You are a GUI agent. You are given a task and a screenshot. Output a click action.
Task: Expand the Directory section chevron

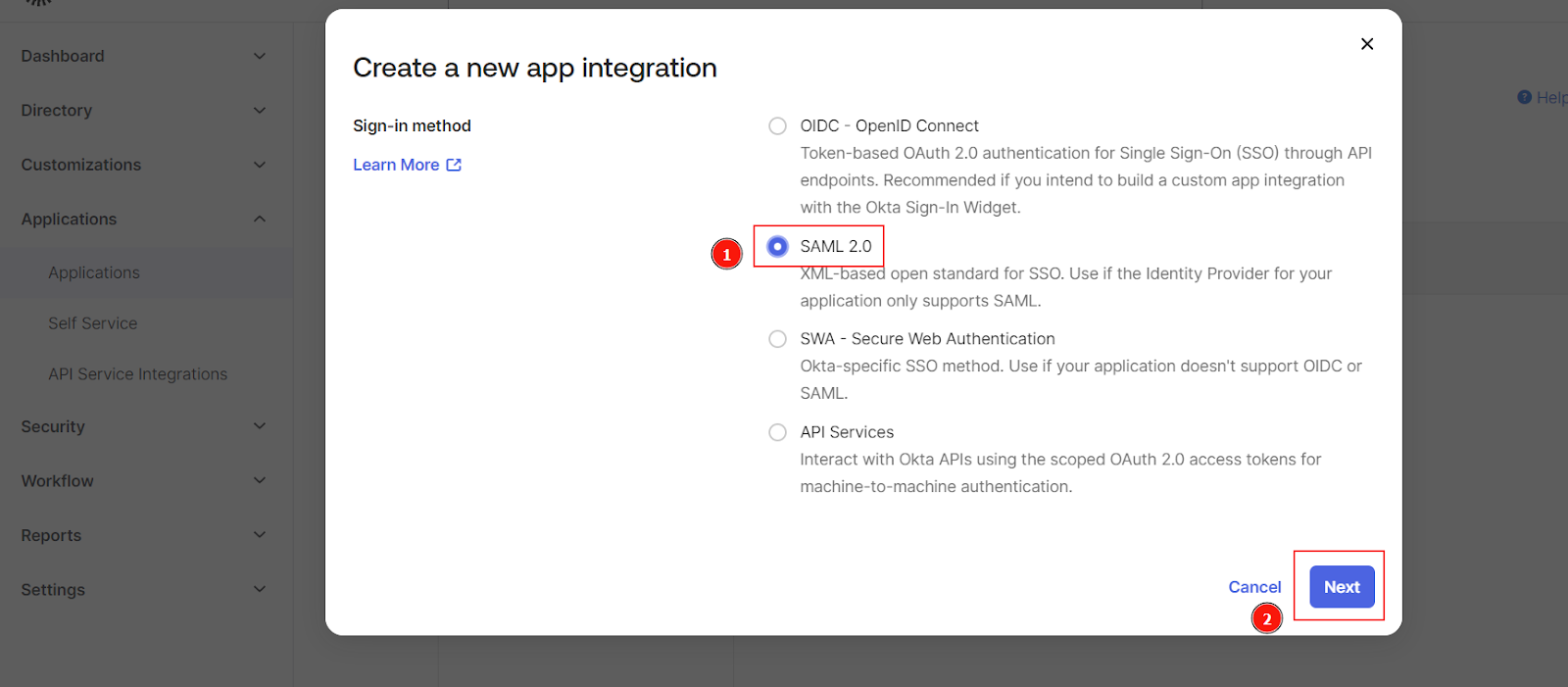260,111
